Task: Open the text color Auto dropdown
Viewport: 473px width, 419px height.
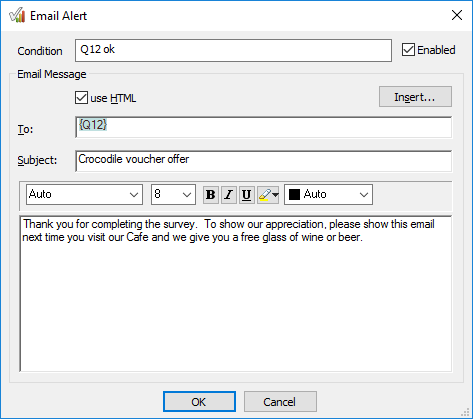Action: point(328,194)
